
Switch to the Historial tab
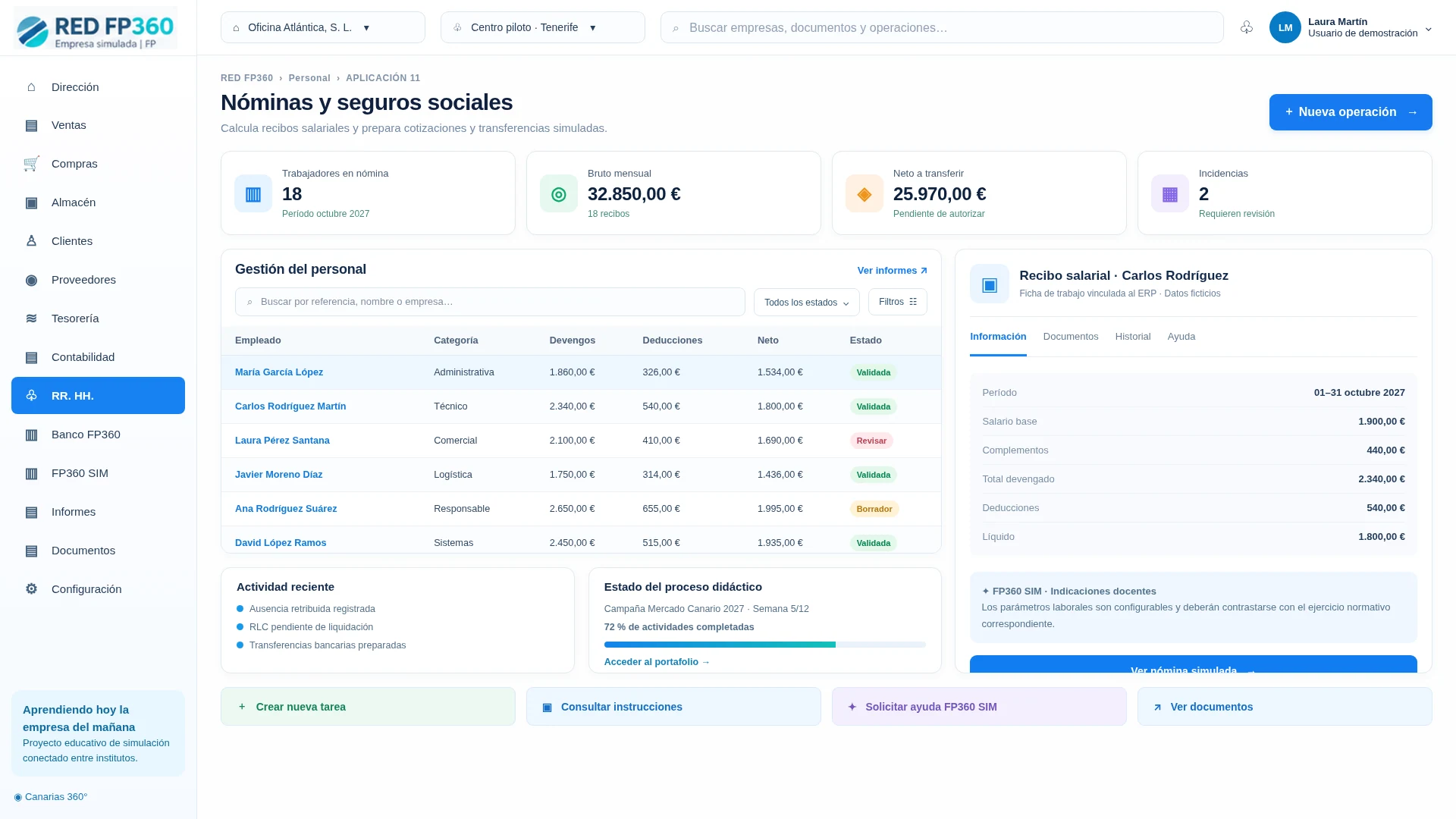[x=1133, y=337]
